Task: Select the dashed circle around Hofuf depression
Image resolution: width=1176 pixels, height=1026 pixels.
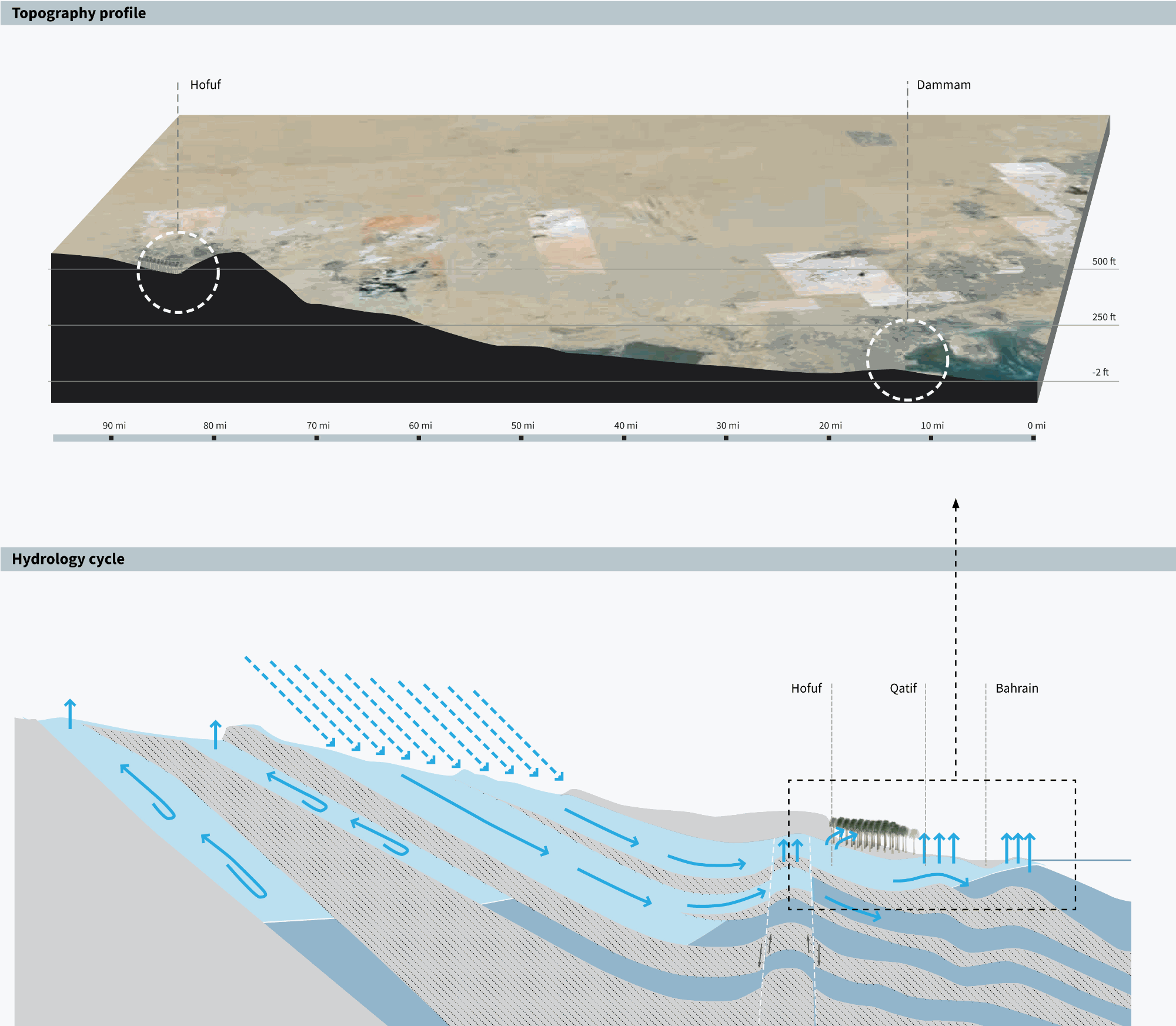Action: point(178,272)
